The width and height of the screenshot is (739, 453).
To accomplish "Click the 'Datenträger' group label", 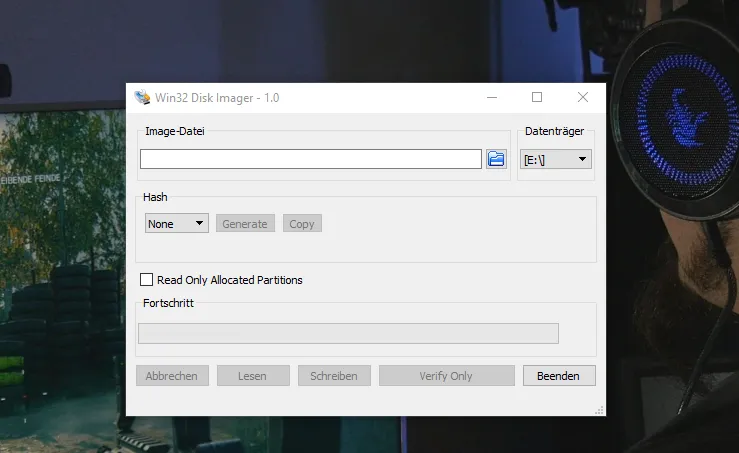I will click(554, 131).
